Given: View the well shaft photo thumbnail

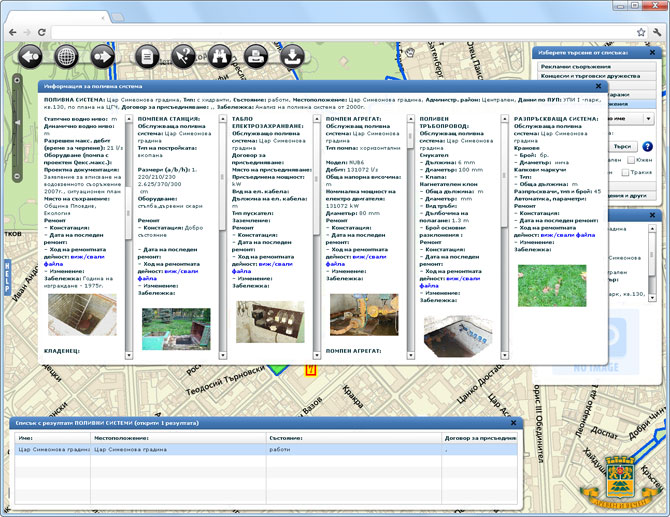Looking at the screenshot, I should coord(82,314).
